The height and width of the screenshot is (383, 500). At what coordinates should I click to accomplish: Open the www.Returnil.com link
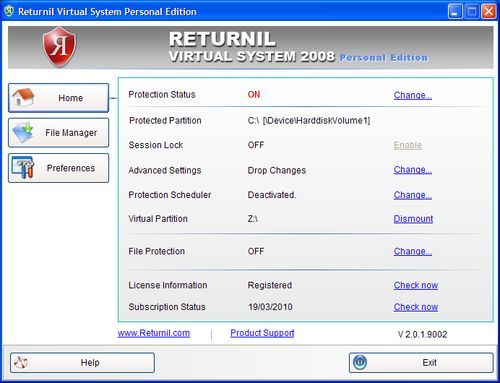(154, 333)
